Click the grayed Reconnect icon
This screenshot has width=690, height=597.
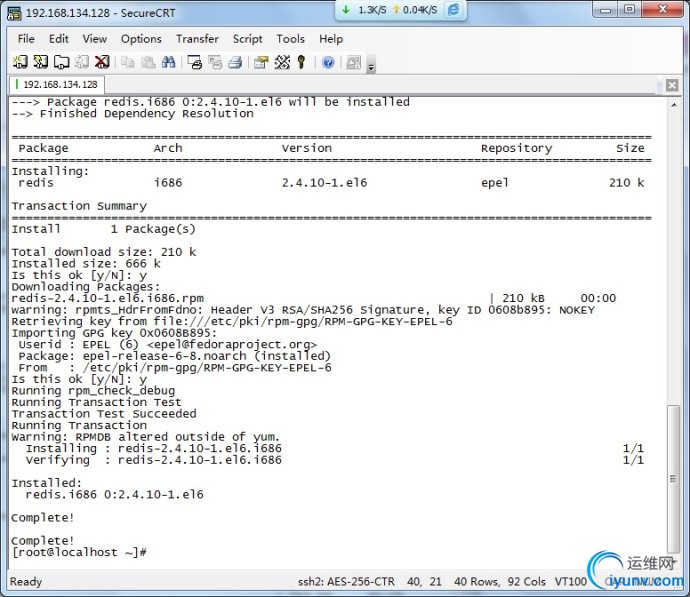[x=82, y=62]
